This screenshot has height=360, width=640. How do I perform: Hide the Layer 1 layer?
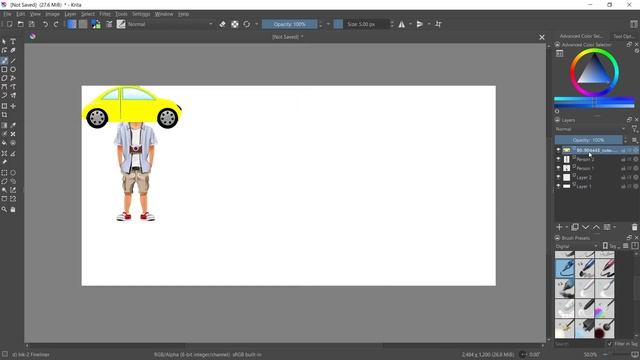558,186
